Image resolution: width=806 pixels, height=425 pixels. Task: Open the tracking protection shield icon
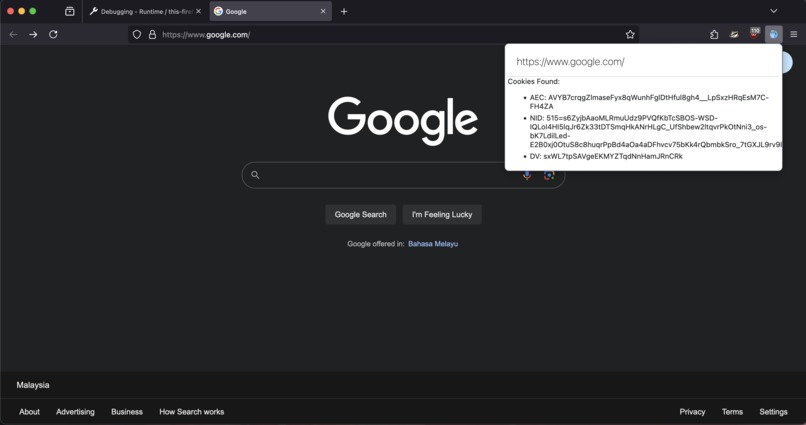137,34
